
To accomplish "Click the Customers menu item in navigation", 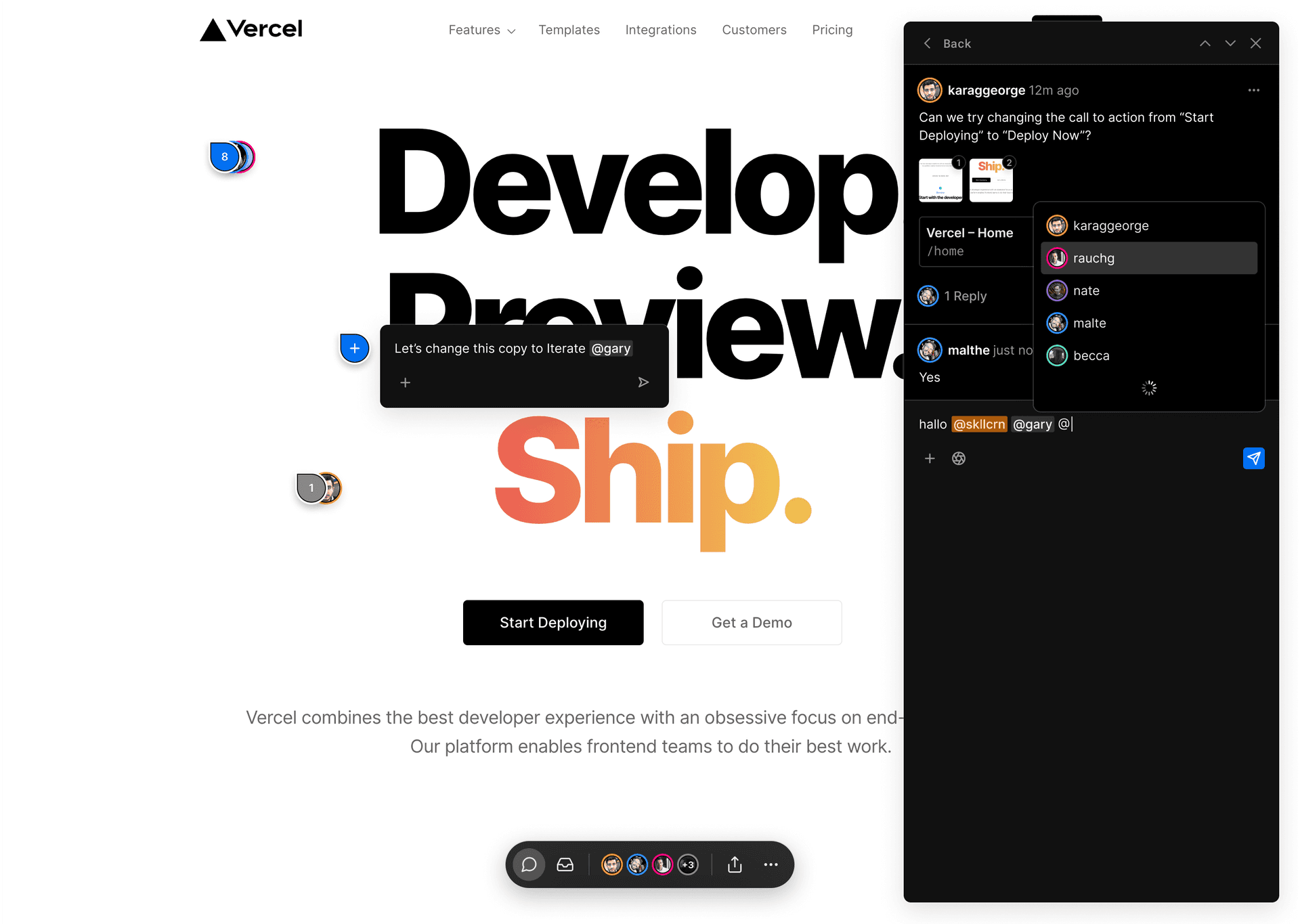I will click(x=755, y=30).
